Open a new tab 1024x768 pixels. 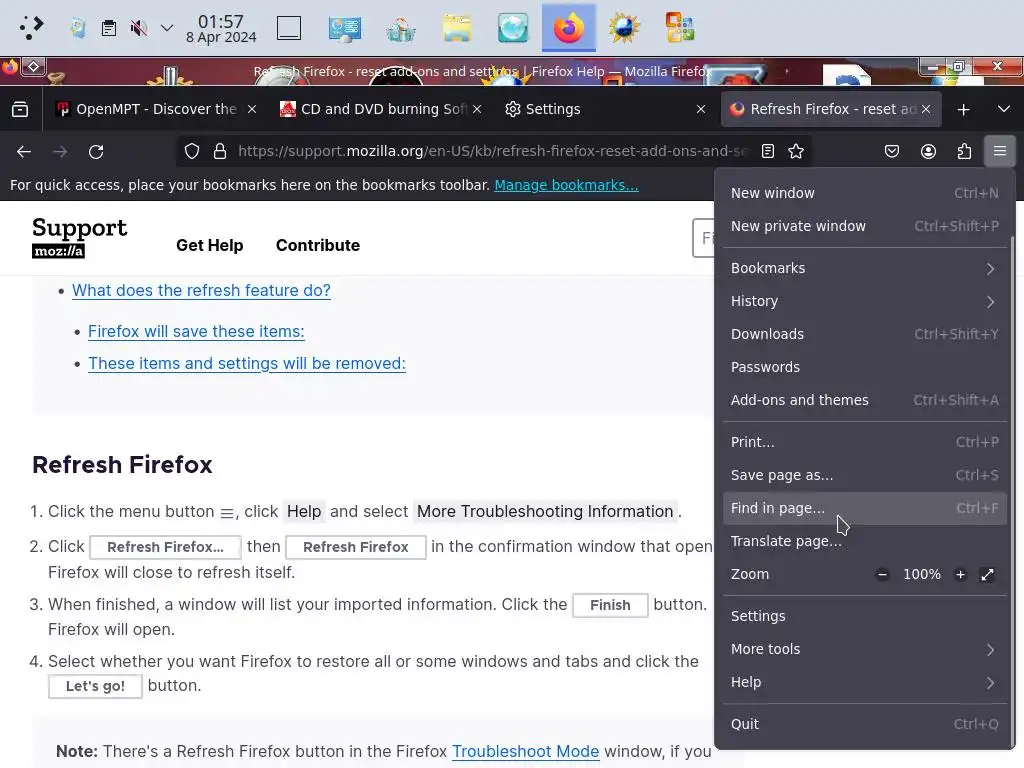click(x=963, y=110)
